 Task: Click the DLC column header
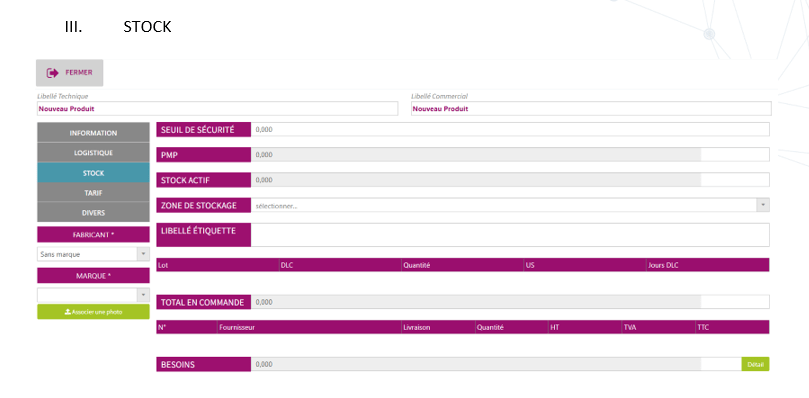[340, 265]
